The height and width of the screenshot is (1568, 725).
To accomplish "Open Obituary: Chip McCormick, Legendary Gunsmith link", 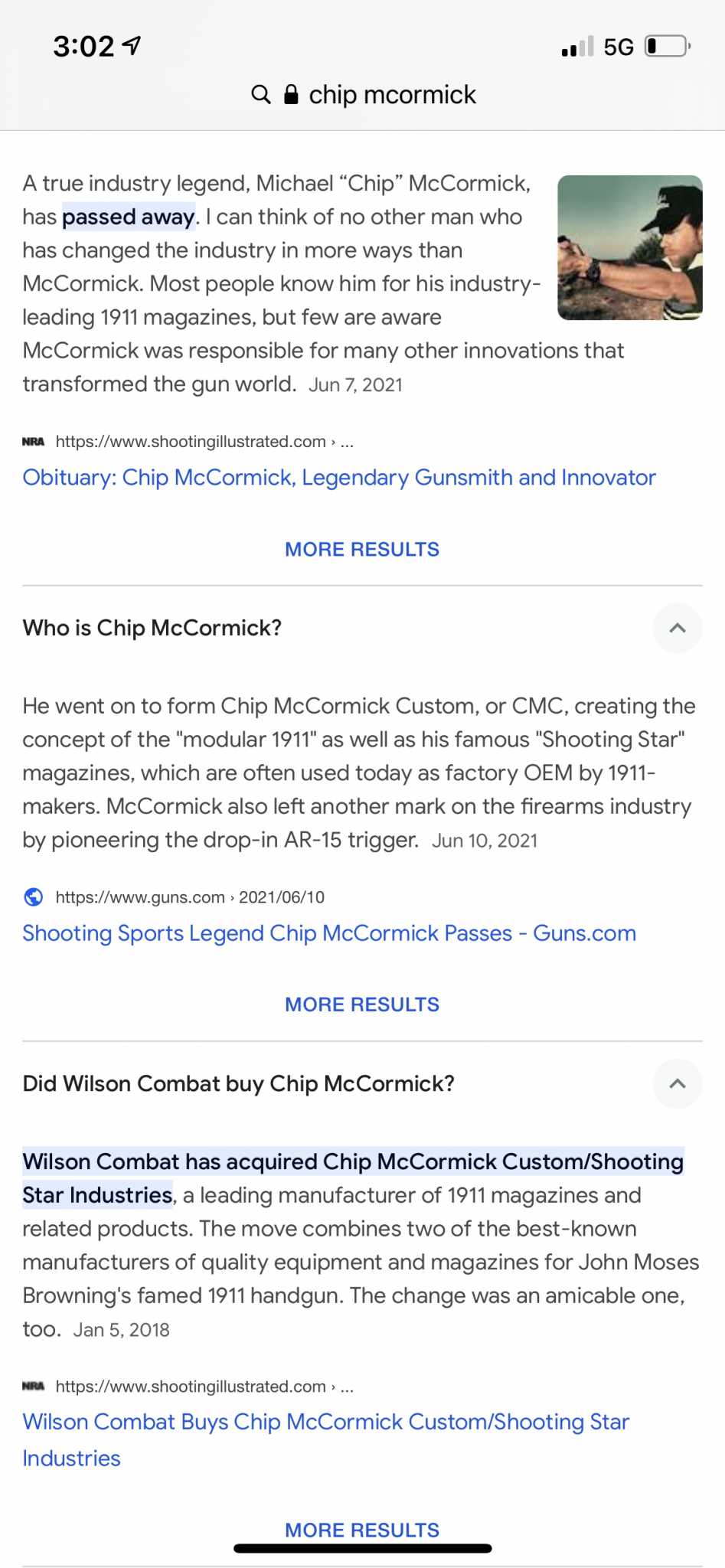I will [x=339, y=477].
